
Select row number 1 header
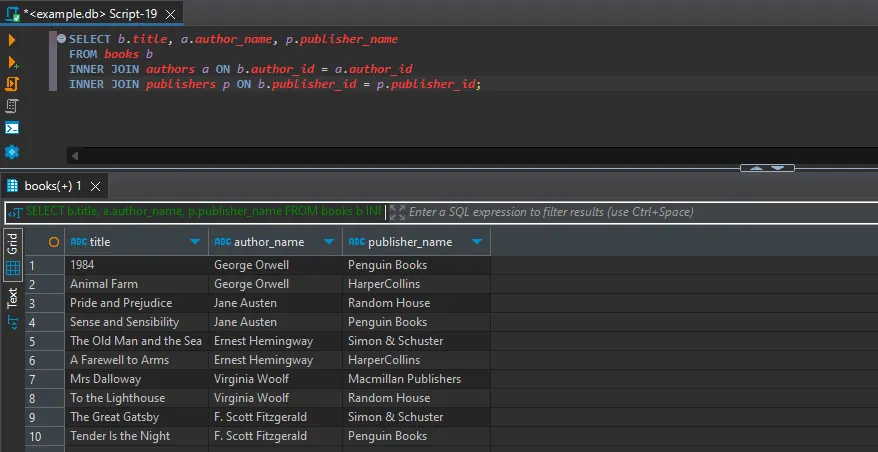44,265
